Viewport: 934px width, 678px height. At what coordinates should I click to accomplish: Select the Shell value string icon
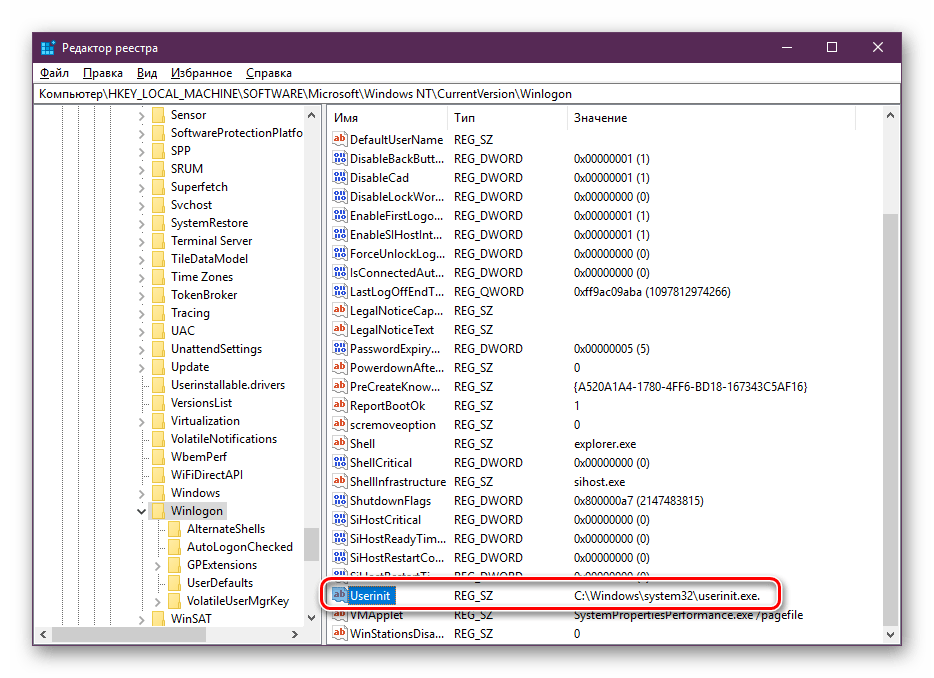tap(339, 444)
